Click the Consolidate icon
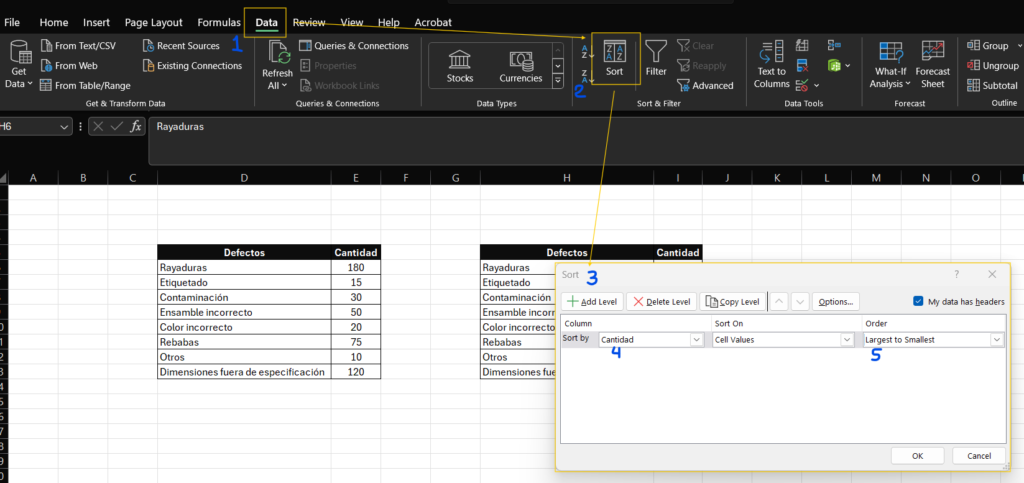Image resolution: width=1024 pixels, height=483 pixels. click(x=834, y=46)
